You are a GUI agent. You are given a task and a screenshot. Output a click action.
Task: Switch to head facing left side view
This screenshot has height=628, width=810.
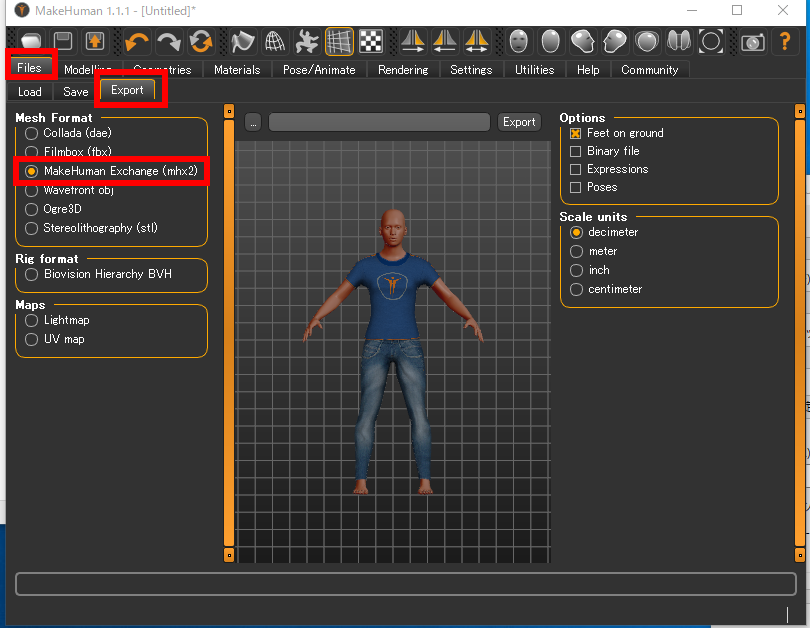583,41
